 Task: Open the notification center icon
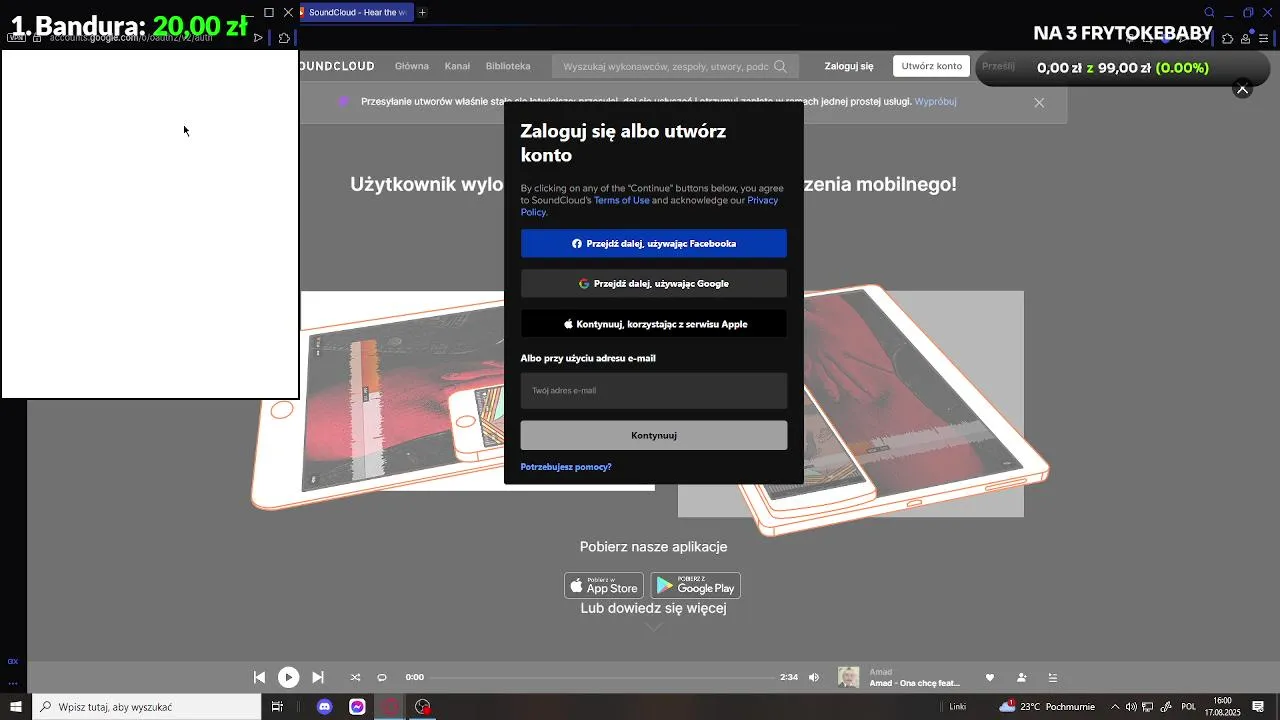pos(1258,707)
